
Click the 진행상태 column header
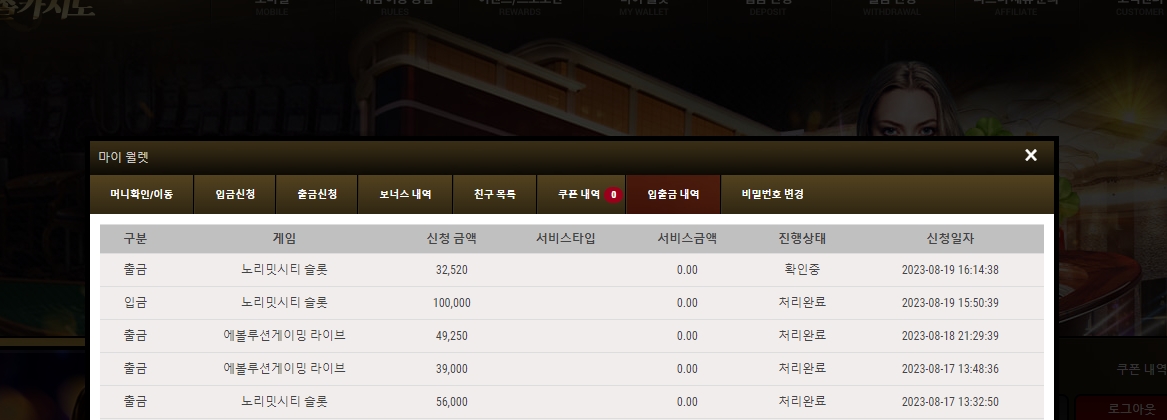pyautogui.click(x=802, y=238)
